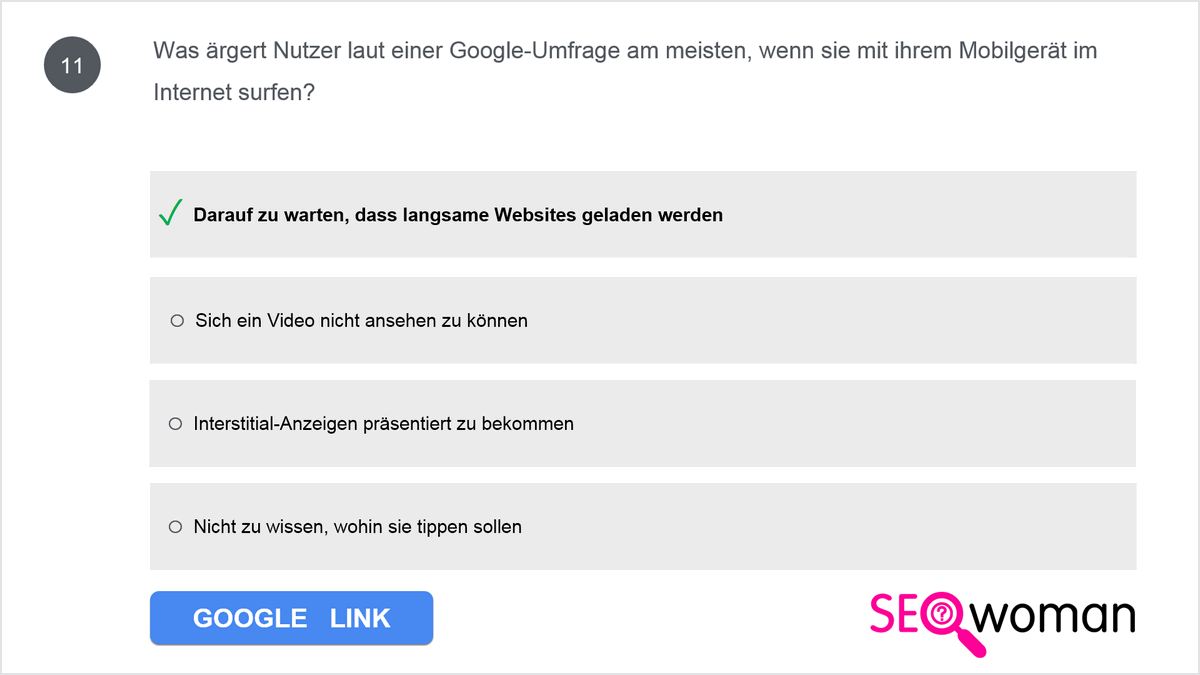Viewport: 1200px width, 675px height.
Task: Choose the answer text 'Sich ein Video nicht ansehen zu können'
Action: [361, 321]
